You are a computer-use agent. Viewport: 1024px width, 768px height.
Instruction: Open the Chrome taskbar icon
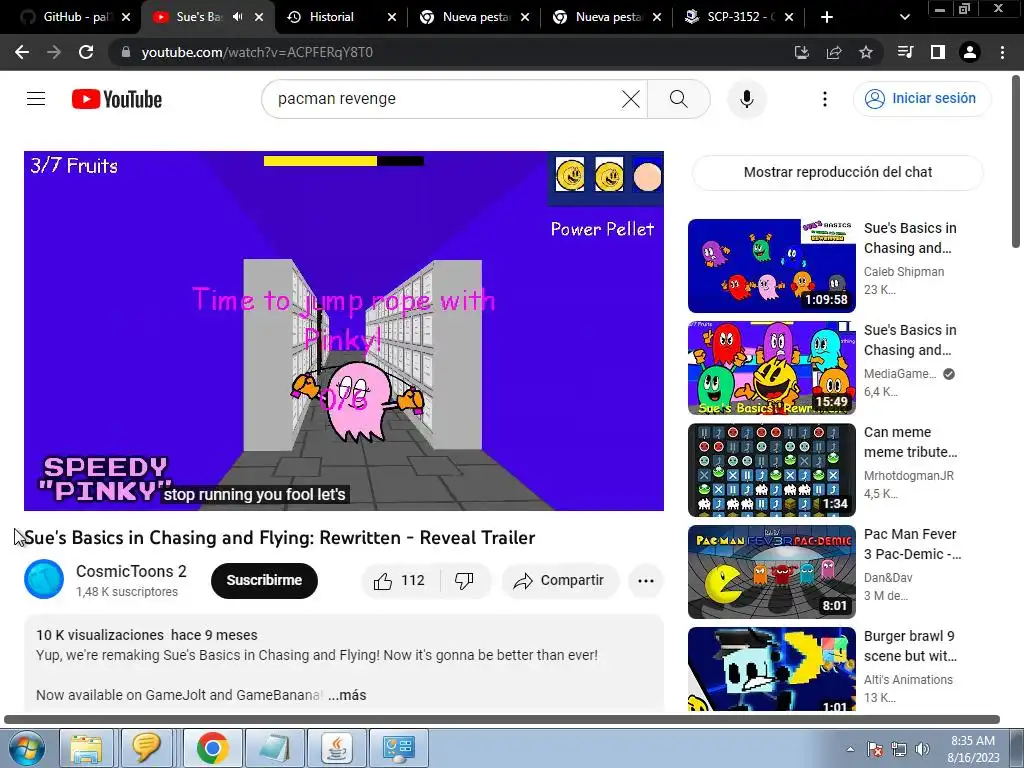click(212, 748)
